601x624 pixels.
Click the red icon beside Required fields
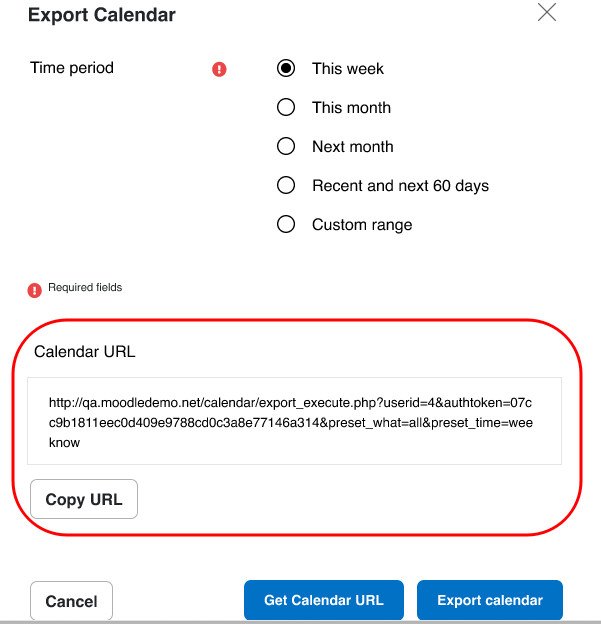[35, 291]
